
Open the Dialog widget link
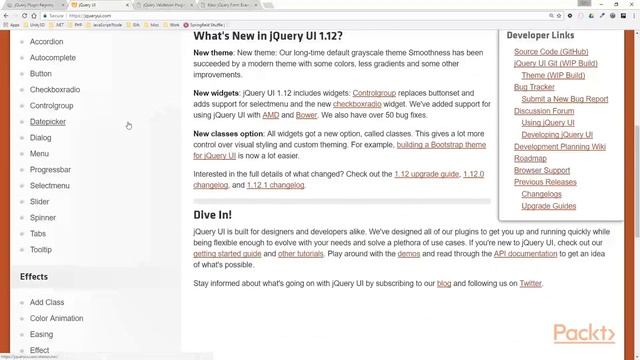click(x=40, y=138)
